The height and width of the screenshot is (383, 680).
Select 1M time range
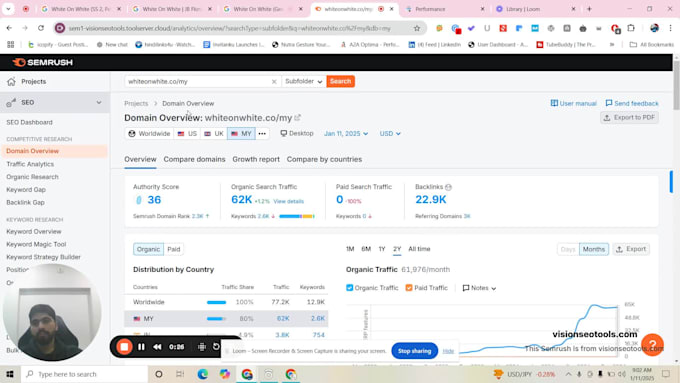[350, 249]
